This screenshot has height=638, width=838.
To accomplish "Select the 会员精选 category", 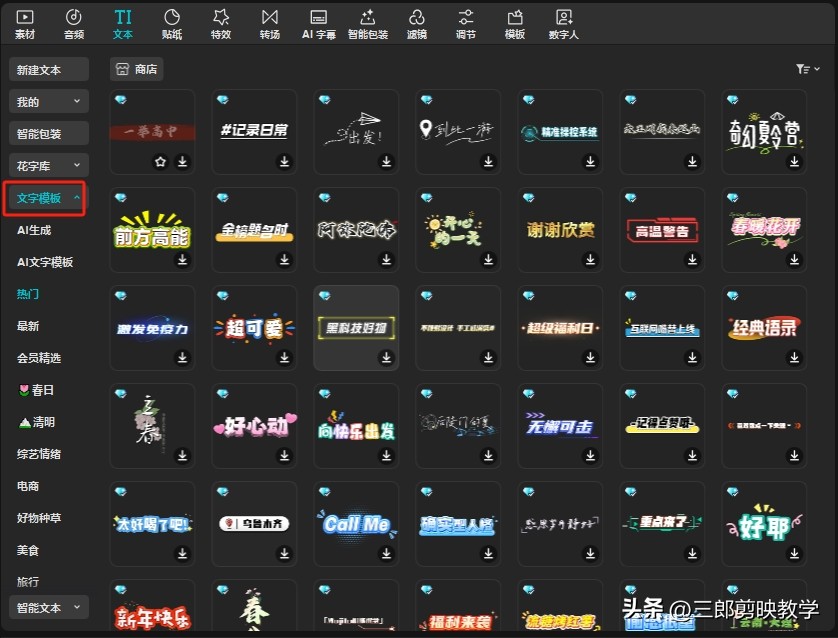I will point(39,358).
